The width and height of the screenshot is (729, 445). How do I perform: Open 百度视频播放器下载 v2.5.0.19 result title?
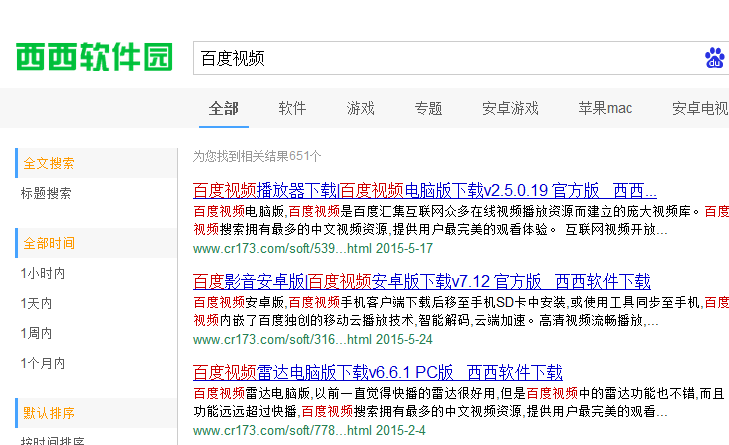point(424,191)
